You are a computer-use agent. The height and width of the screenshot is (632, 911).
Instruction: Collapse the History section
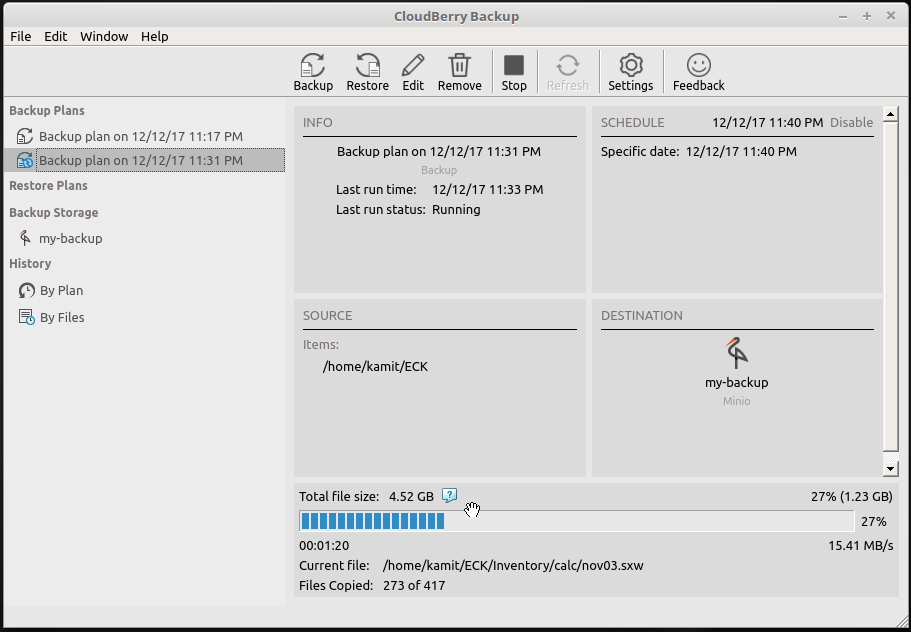[x=29, y=263]
